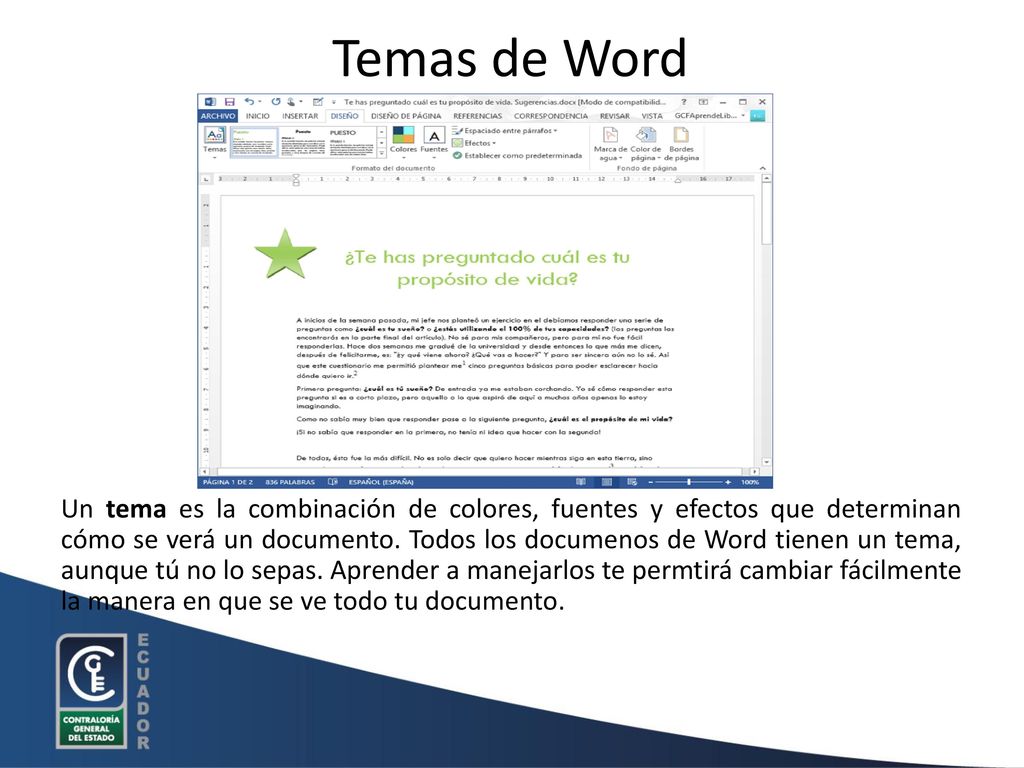This screenshot has width=1024, height=768.
Task: Open Espaciado entre párrafos dropdown
Action: pyautogui.click(x=505, y=131)
